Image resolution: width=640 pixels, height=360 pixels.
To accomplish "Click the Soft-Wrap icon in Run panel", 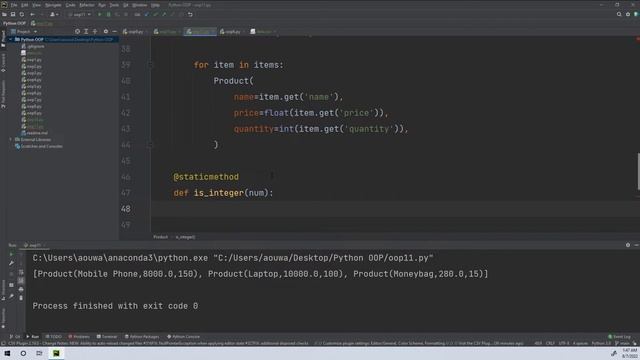I will click(21, 272).
